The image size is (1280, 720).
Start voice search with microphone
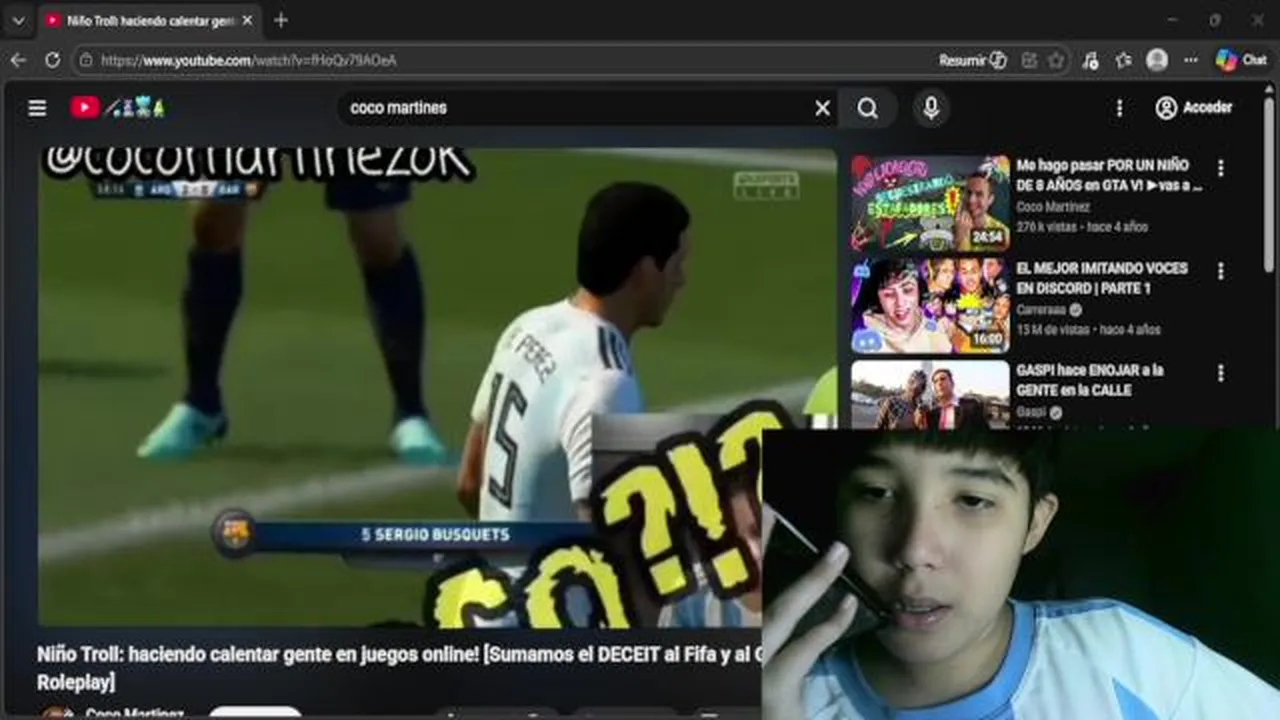pos(931,108)
